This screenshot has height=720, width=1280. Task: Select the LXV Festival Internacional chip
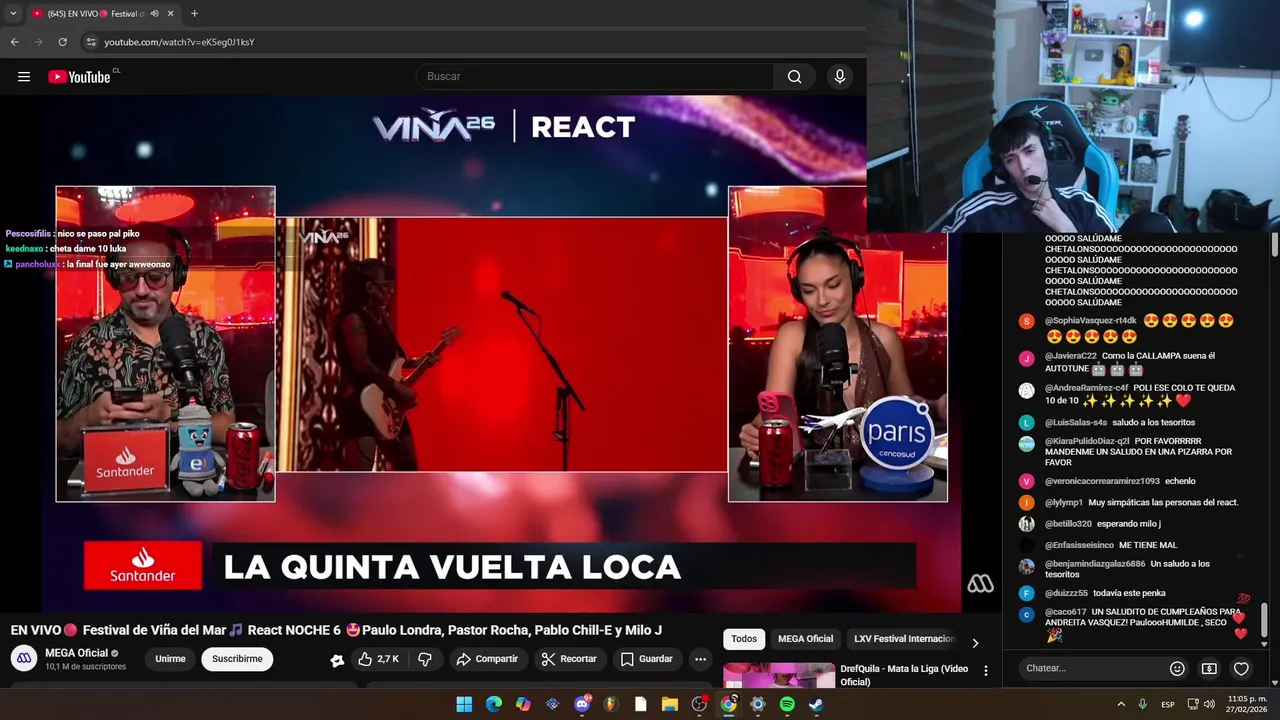click(x=904, y=639)
